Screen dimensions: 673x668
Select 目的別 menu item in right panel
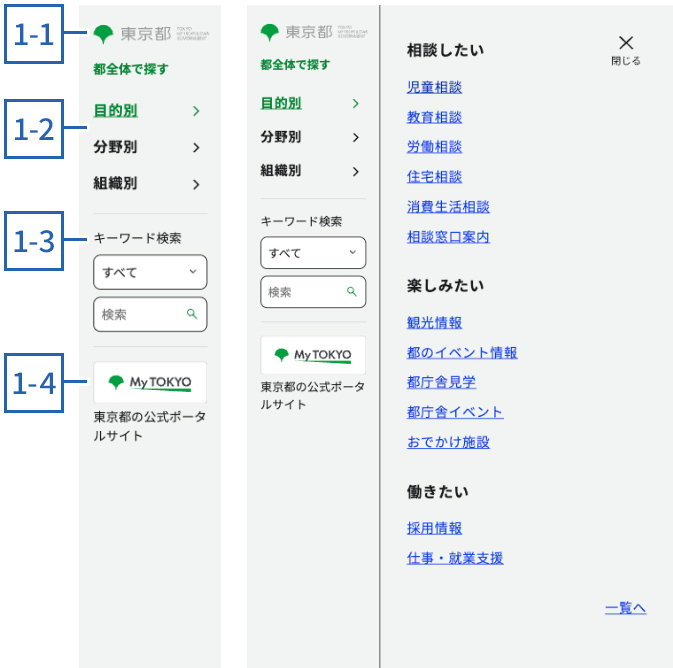click(x=281, y=103)
